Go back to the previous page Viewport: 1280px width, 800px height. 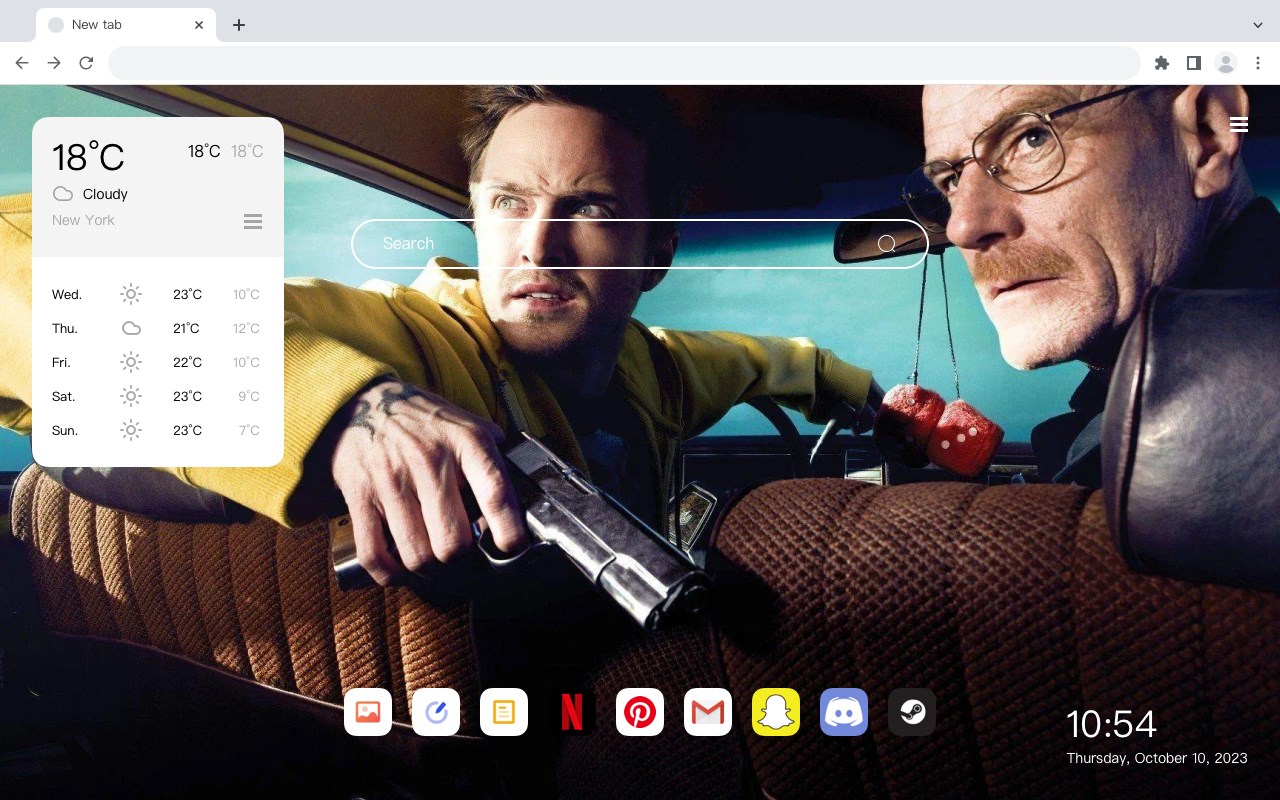[22, 63]
